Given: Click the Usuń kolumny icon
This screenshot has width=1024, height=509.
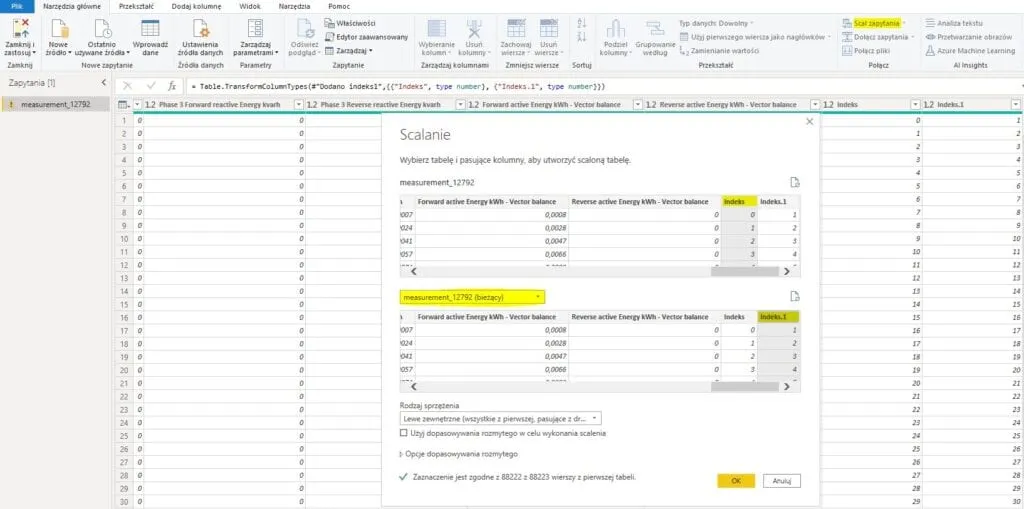Looking at the screenshot, I should point(473,29).
